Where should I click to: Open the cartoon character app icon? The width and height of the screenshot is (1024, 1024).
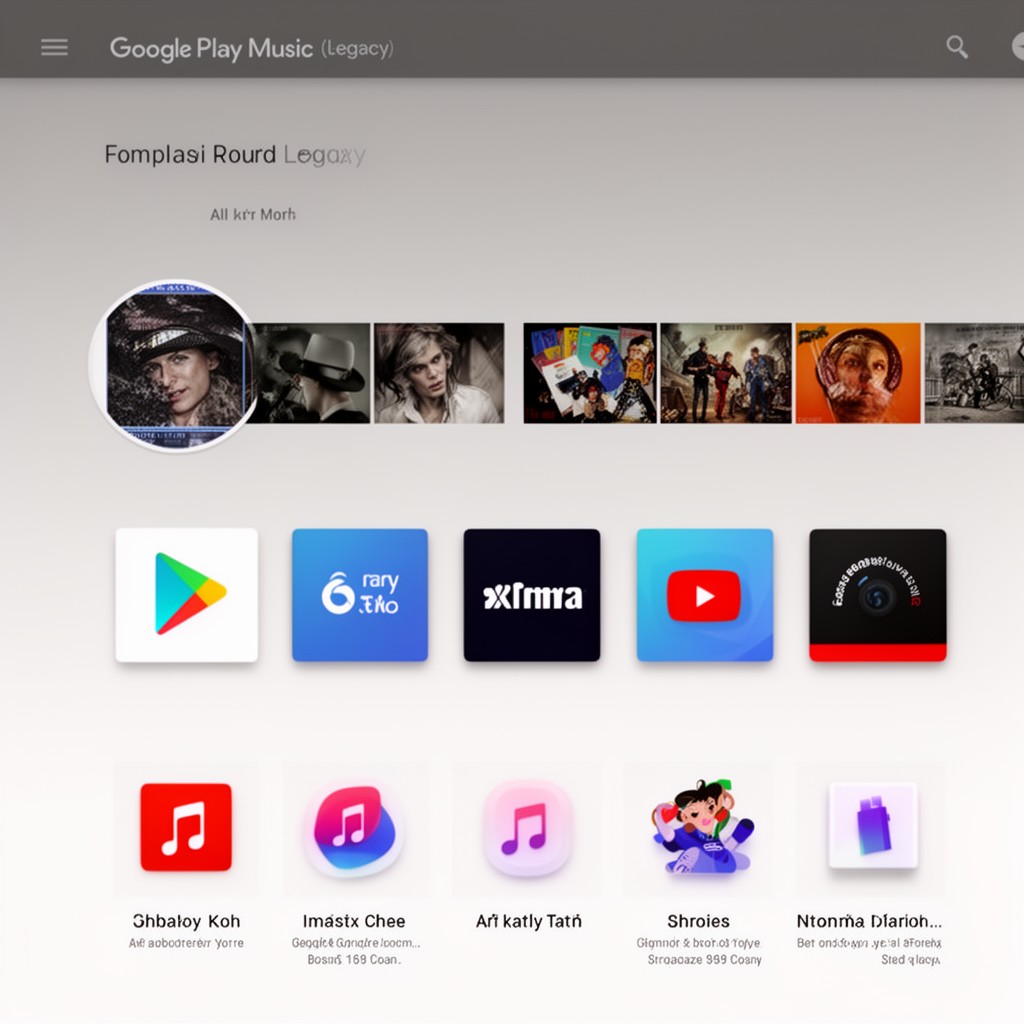(x=703, y=827)
